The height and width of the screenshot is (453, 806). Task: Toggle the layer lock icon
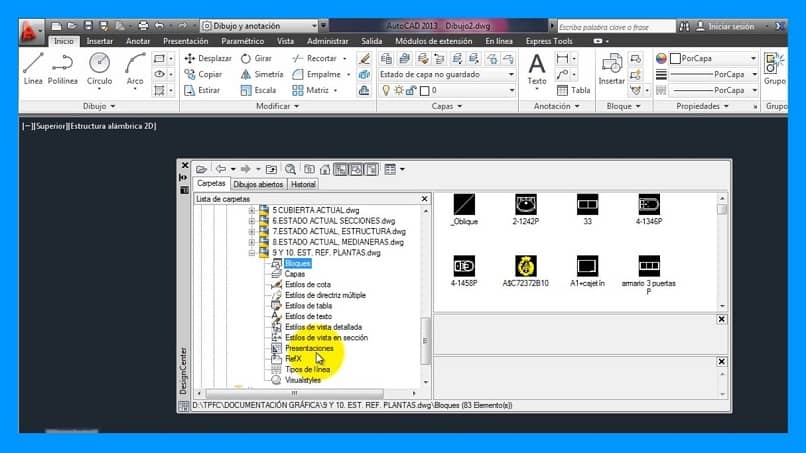click(x=411, y=90)
